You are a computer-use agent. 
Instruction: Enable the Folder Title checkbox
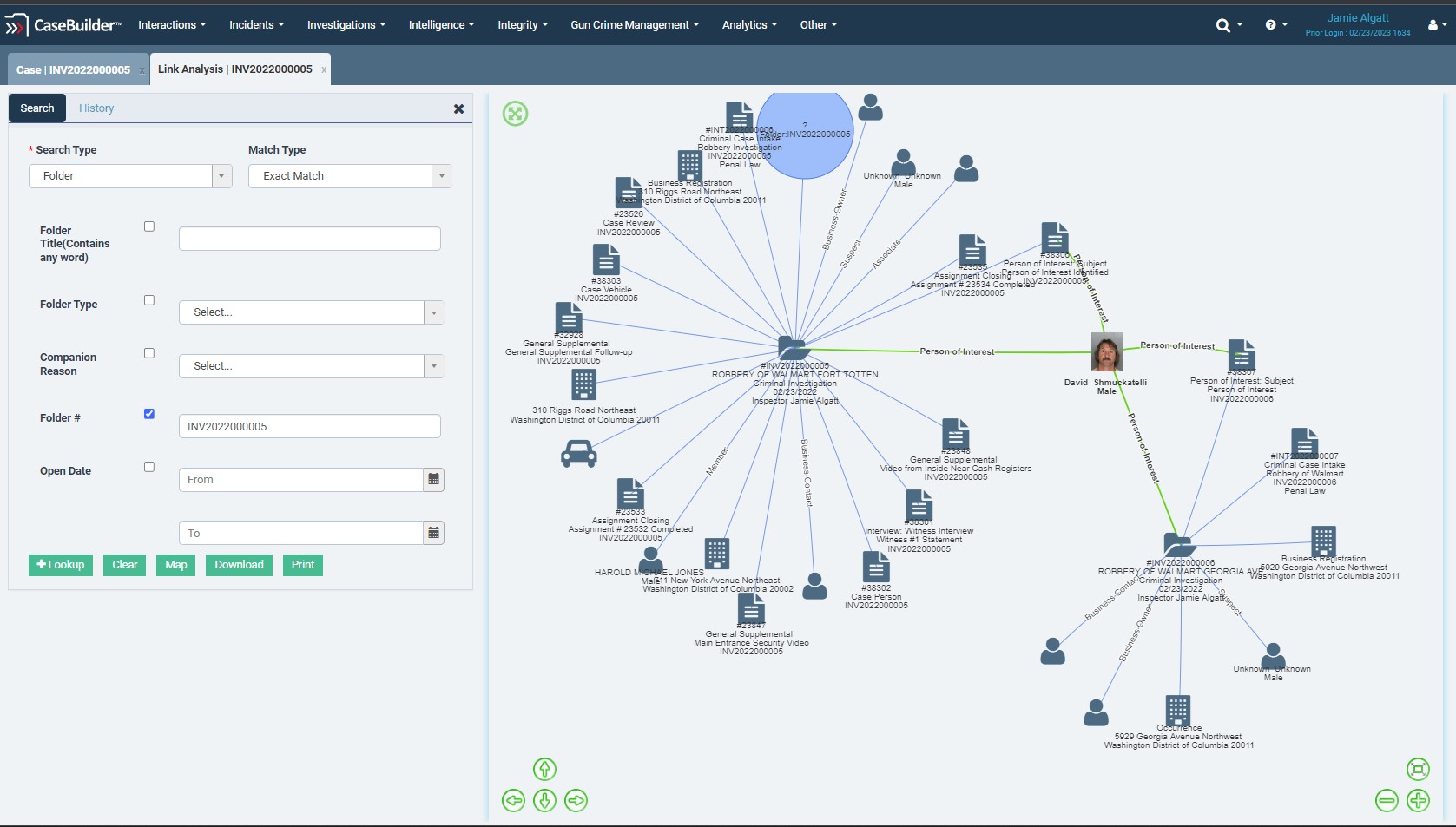click(x=149, y=226)
